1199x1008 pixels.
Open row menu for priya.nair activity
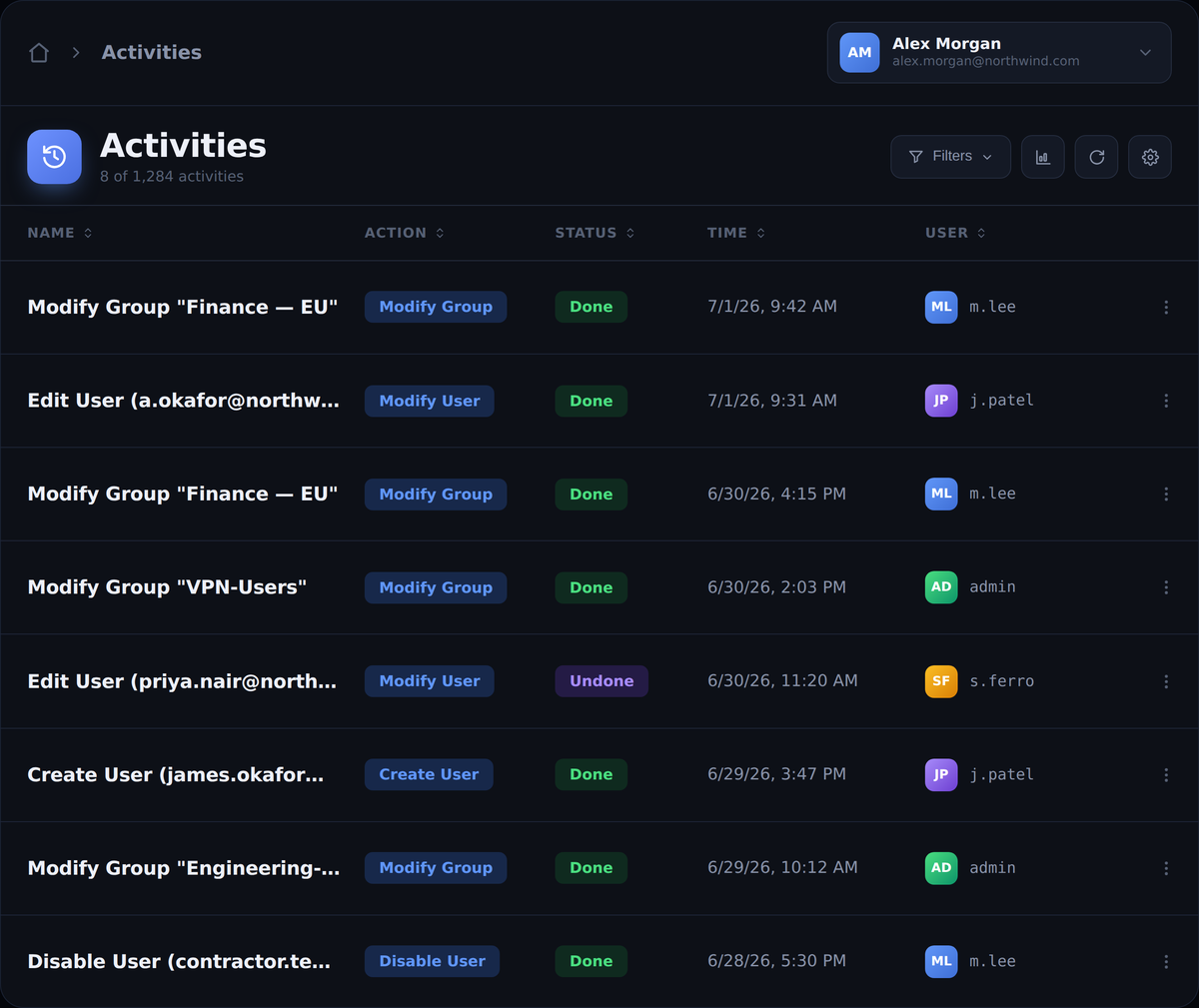point(1166,681)
